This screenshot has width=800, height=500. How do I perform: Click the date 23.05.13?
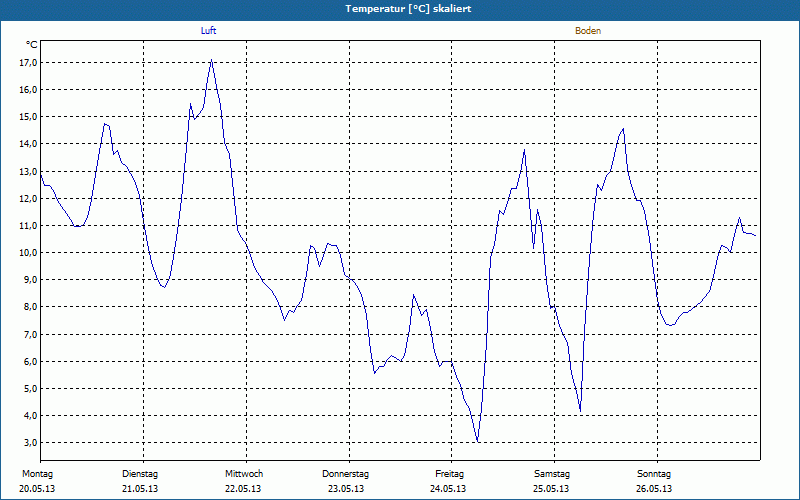346,489
